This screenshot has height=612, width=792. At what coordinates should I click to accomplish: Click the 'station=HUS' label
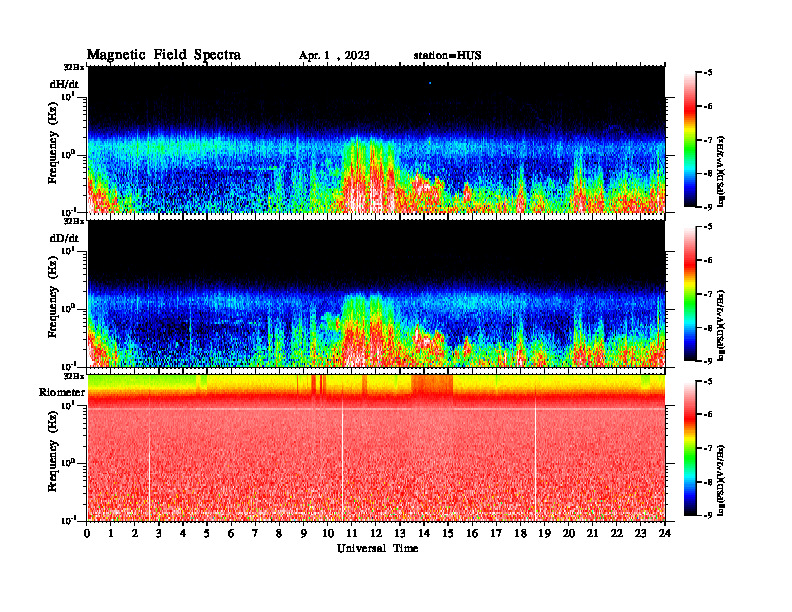click(448, 56)
